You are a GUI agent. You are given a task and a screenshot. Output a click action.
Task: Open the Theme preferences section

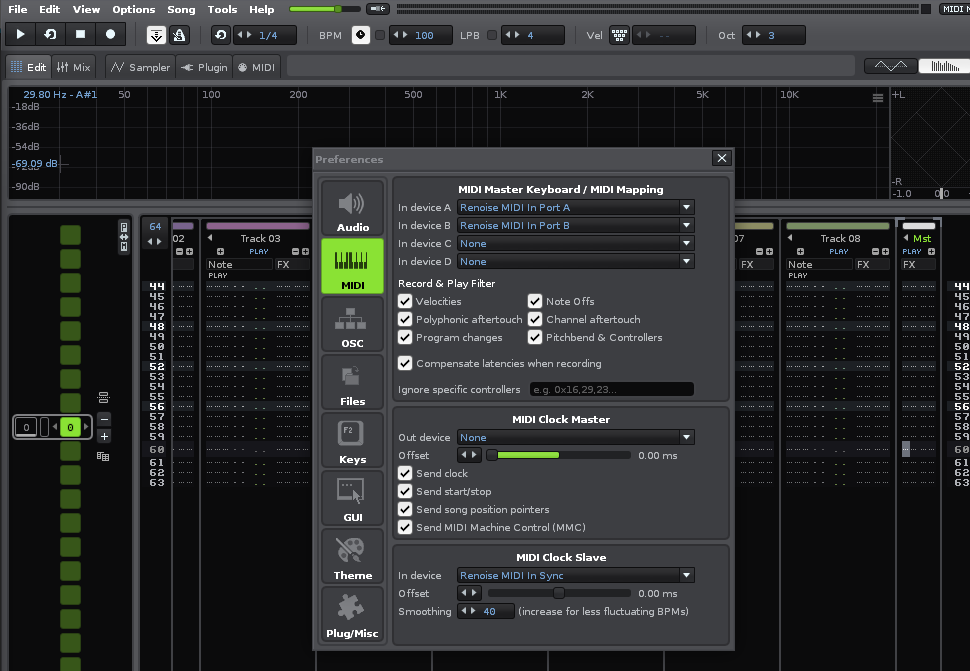pos(352,557)
